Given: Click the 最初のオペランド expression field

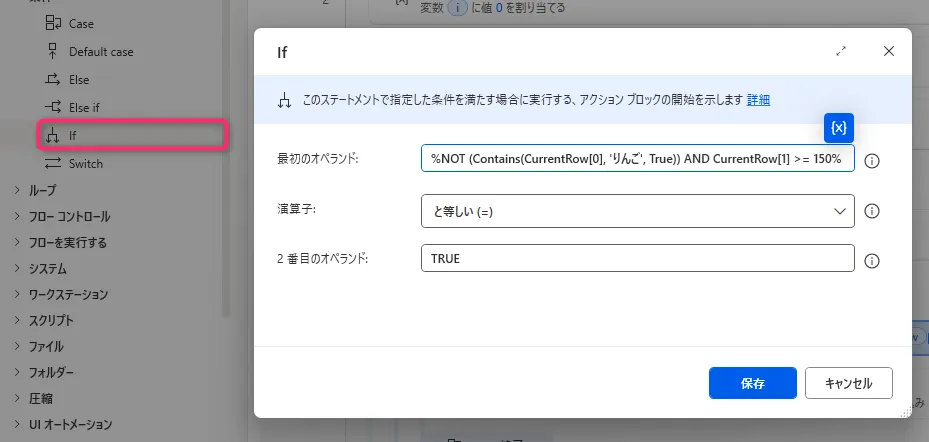Looking at the screenshot, I should pos(638,159).
